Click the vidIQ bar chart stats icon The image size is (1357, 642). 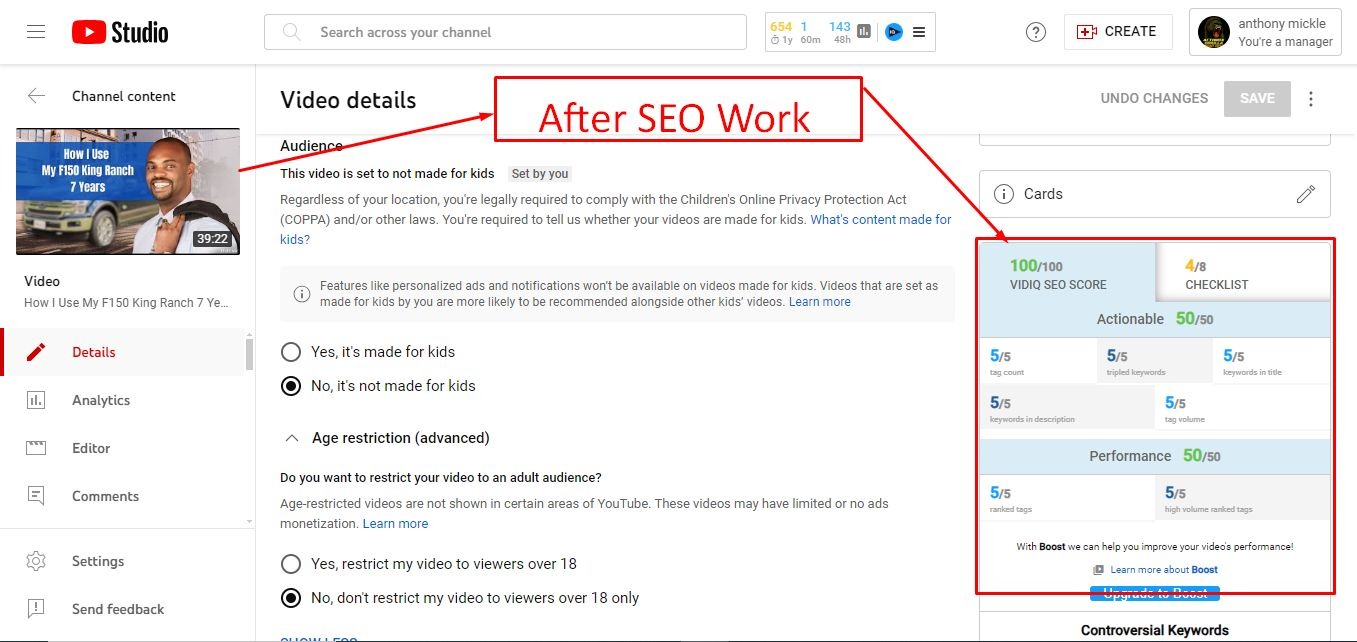[x=864, y=32]
